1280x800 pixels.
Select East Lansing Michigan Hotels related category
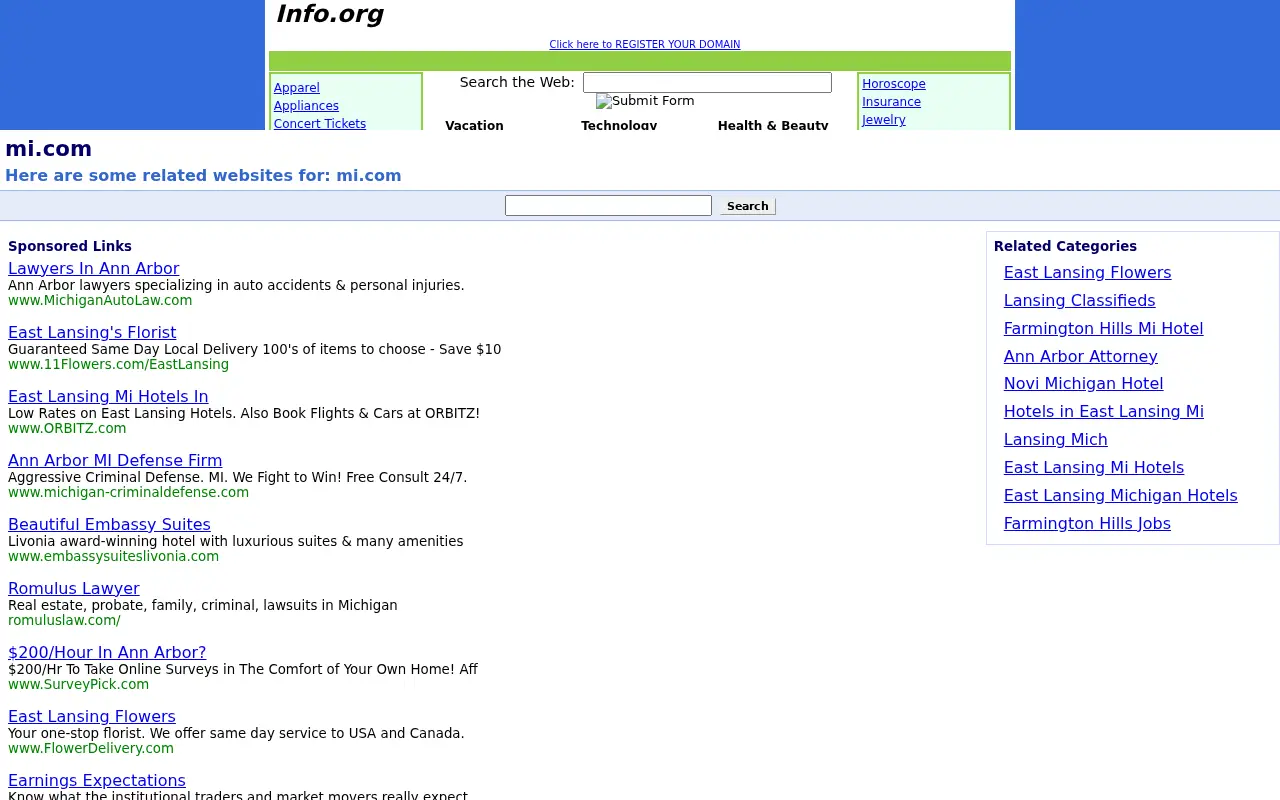(x=1120, y=495)
